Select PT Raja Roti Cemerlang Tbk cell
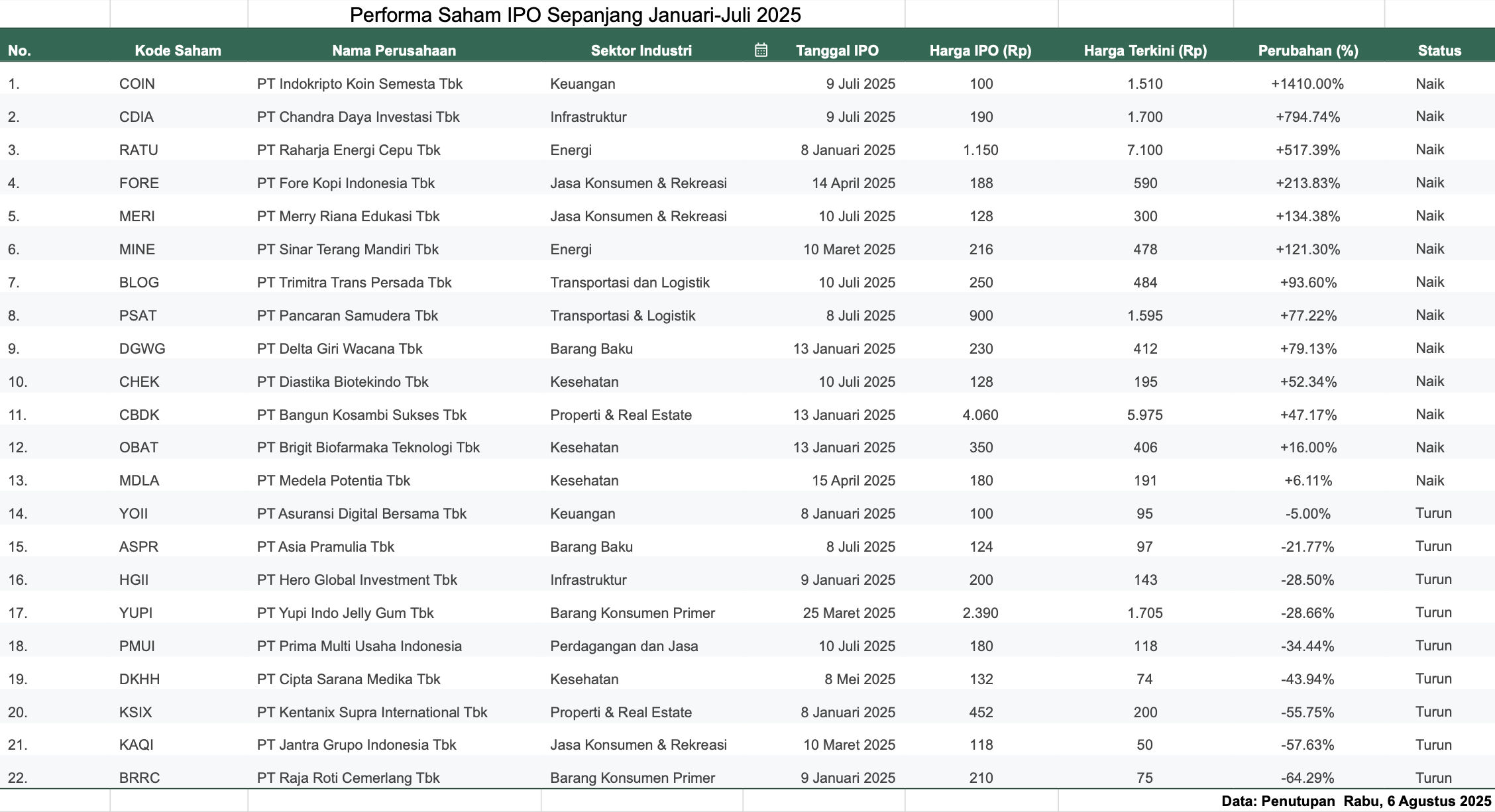Viewport: 1495px width, 812px height. 348,778
